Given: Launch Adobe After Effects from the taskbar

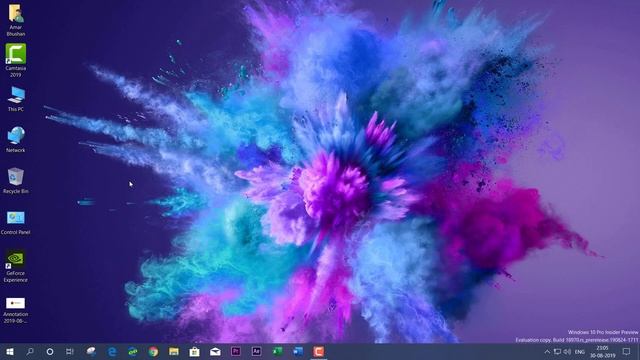Looking at the screenshot, I should click(256, 351).
